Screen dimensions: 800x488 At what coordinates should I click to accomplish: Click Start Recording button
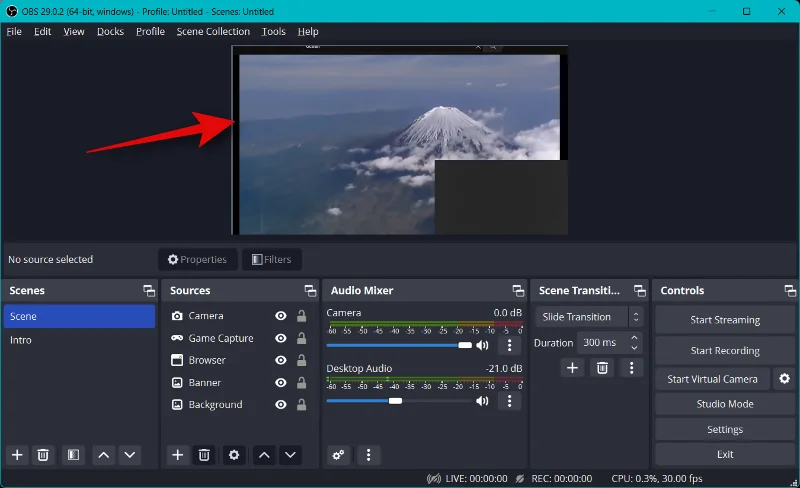coord(725,351)
